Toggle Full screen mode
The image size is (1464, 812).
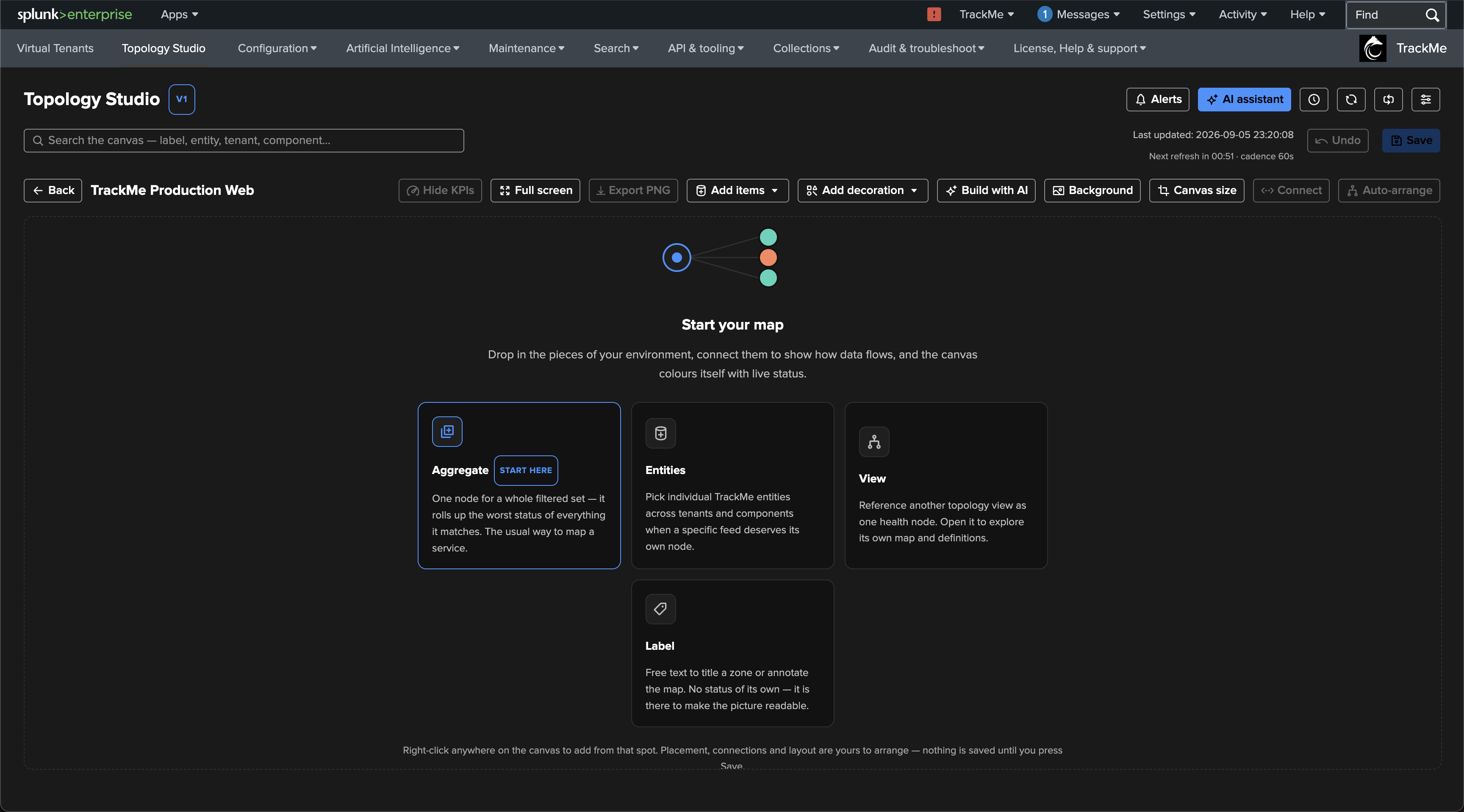pyautogui.click(x=535, y=190)
